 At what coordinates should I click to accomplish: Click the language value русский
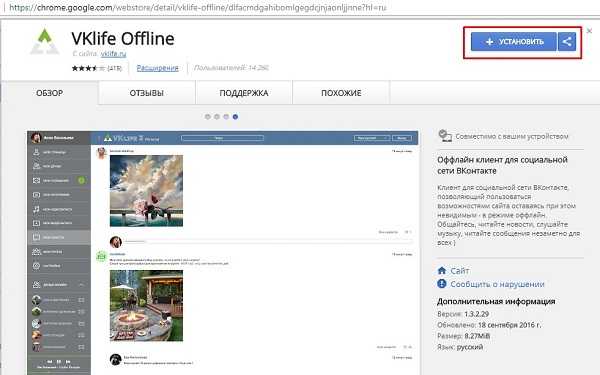click(x=470, y=347)
